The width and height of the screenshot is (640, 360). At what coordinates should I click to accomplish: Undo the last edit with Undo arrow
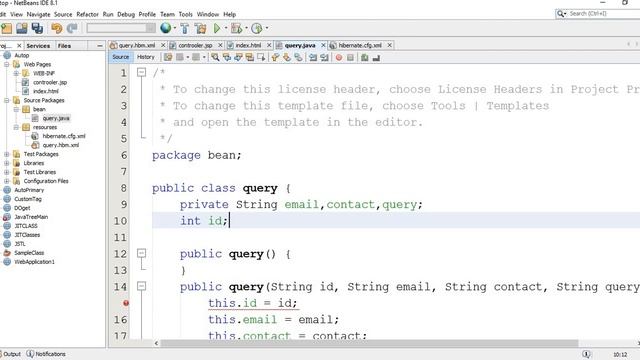coord(56,28)
